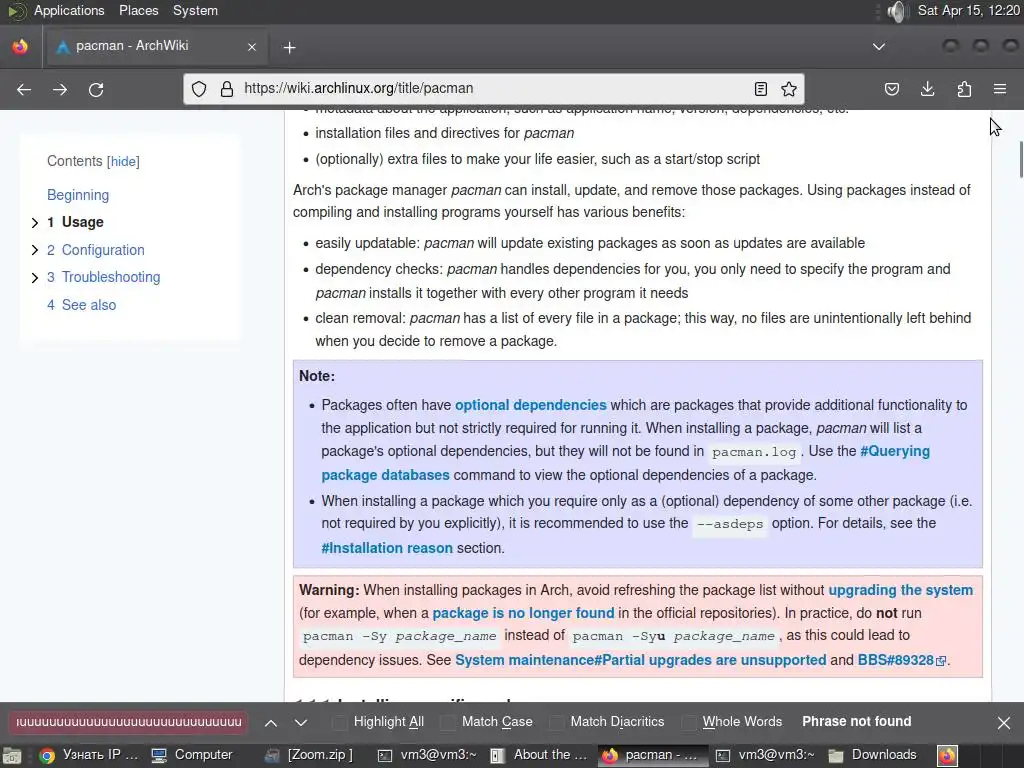Bookmark this page with the star icon
Viewport: 1024px width, 768px height.
pos(789,89)
